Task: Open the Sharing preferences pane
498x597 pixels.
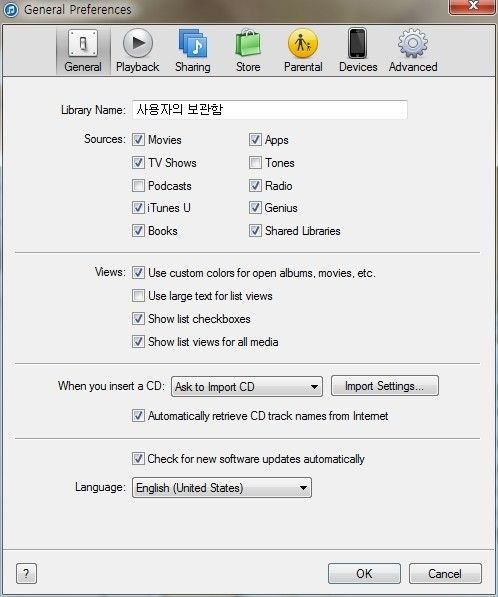Action: click(x=193, y=50)
